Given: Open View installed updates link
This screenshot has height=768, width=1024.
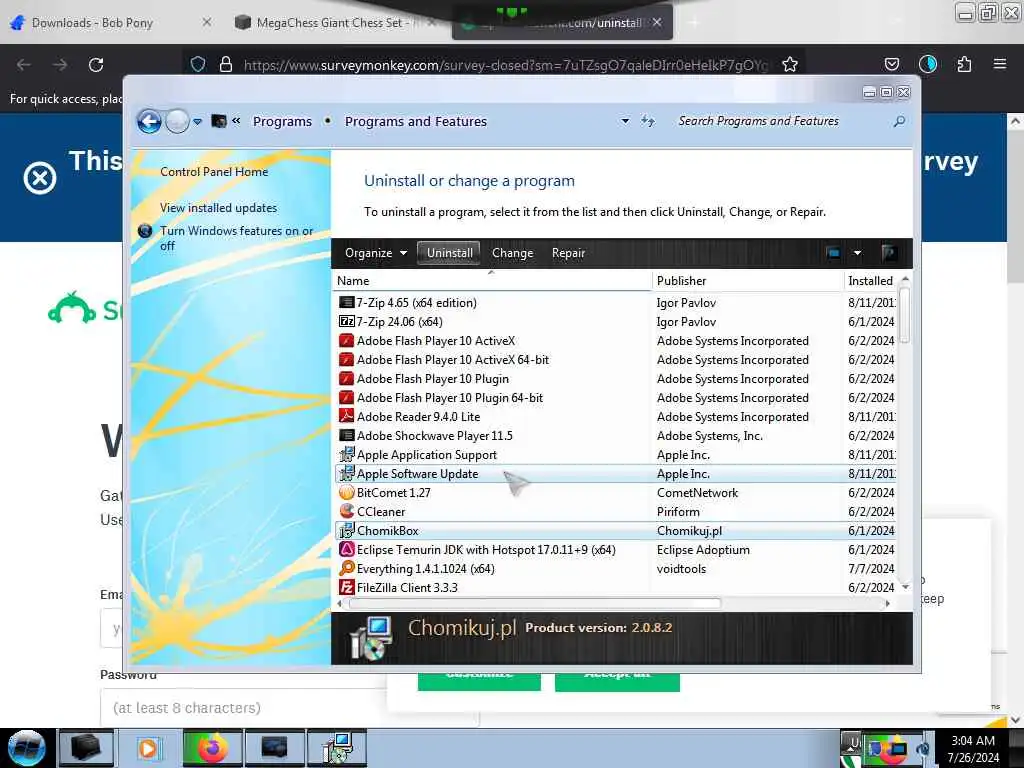Looking at the screenshot, I should [x=218, y=208].
